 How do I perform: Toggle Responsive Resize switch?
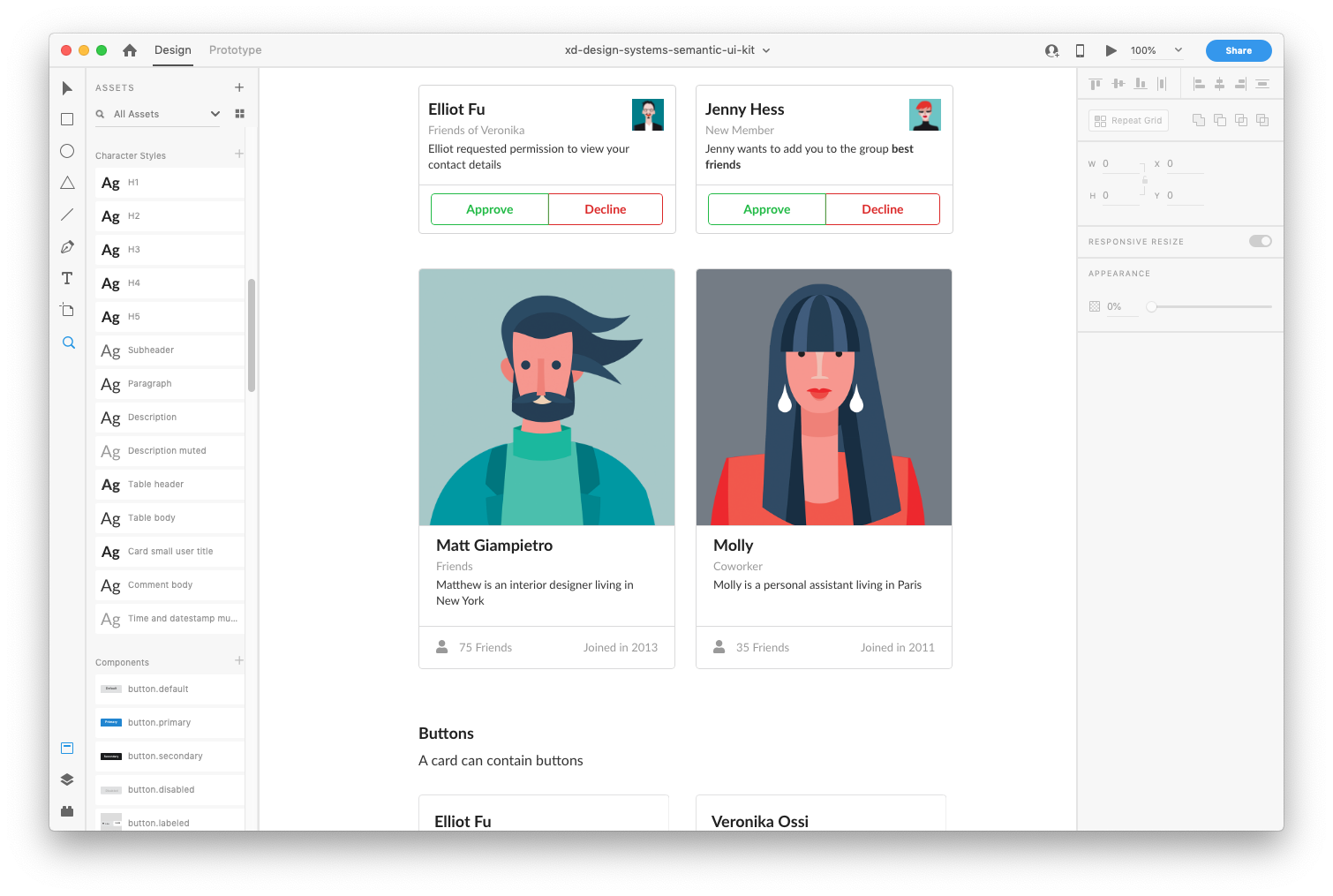pos(1261,241)
